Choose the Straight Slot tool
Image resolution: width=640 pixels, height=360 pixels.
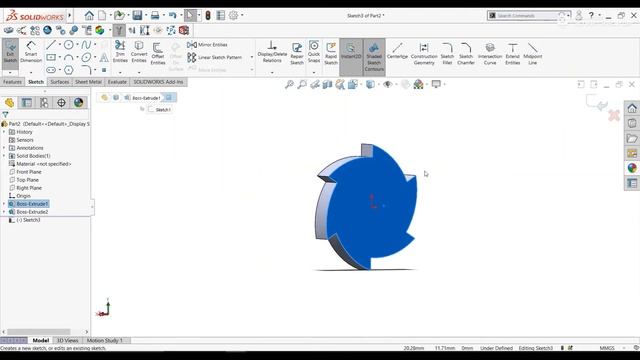point(51,70)
